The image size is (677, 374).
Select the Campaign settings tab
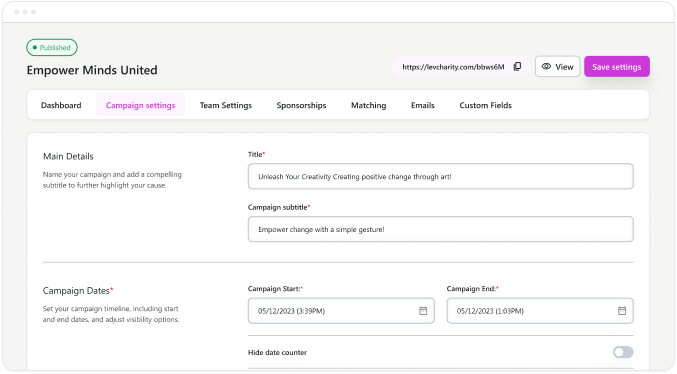(x=140, y=105)
